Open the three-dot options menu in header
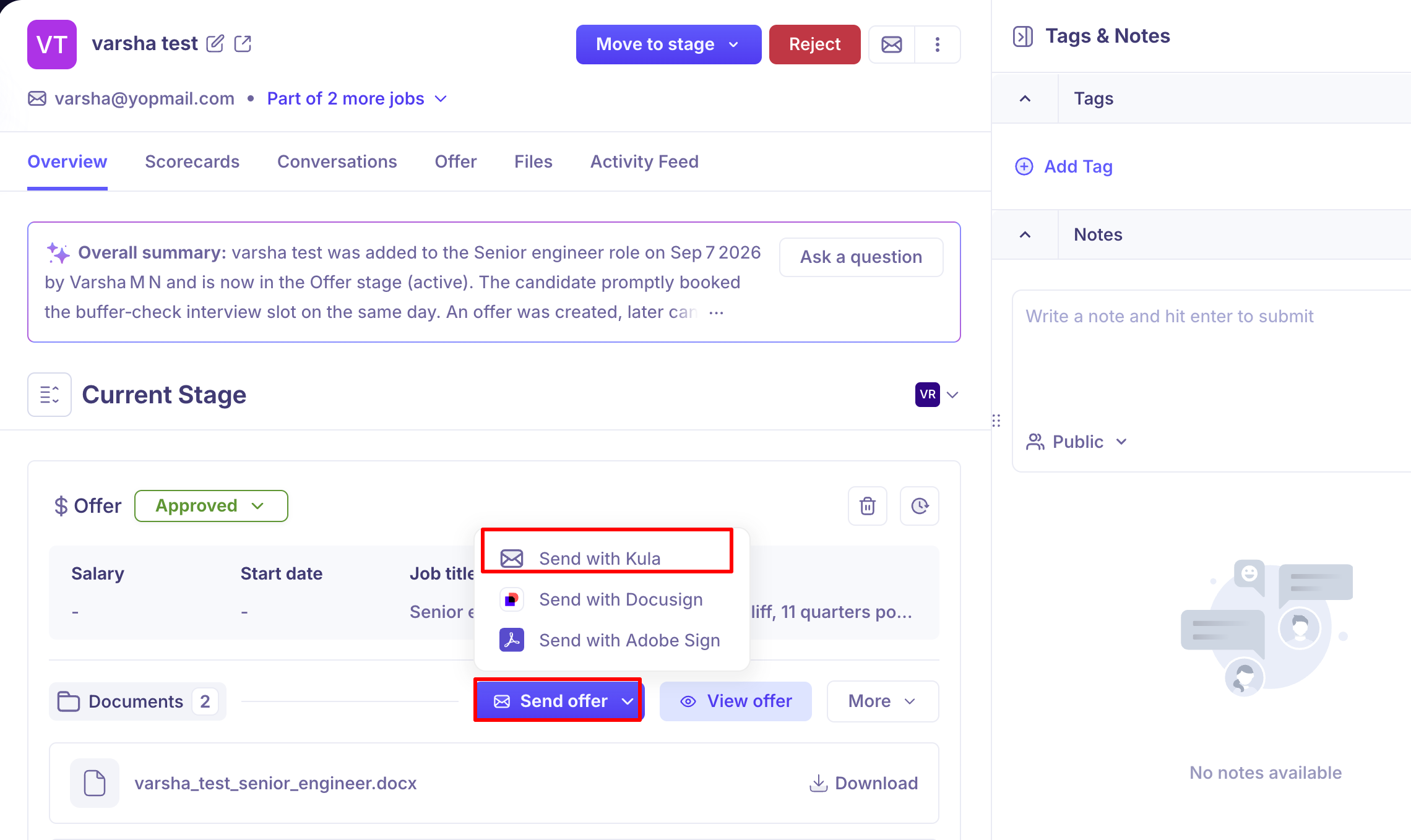This screenshot has width=1411, height=840. coord(937,45)
